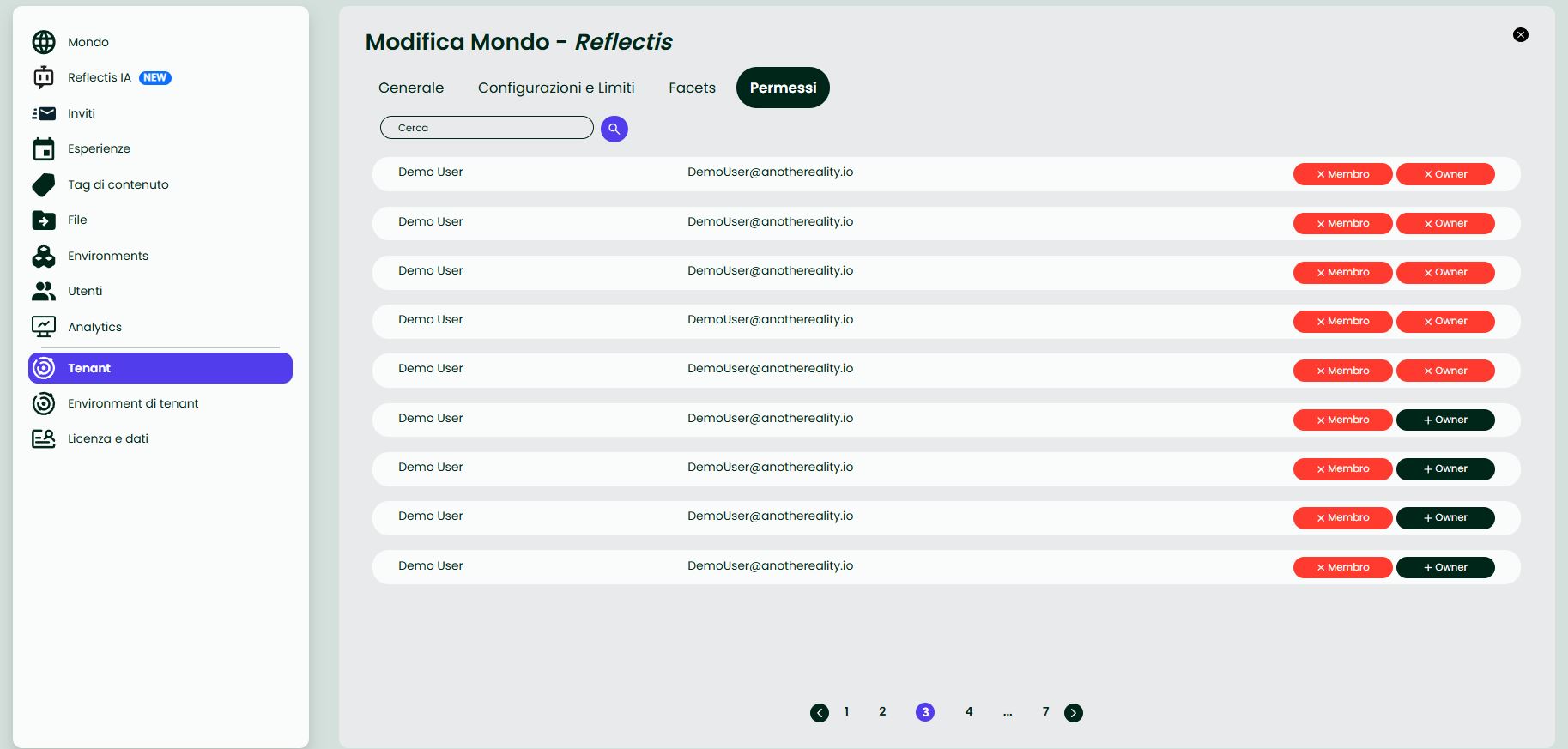The width and height of the screenshot is (1568, 749).
Task: Switch to the Facets tab
Action: pos(692,88)
